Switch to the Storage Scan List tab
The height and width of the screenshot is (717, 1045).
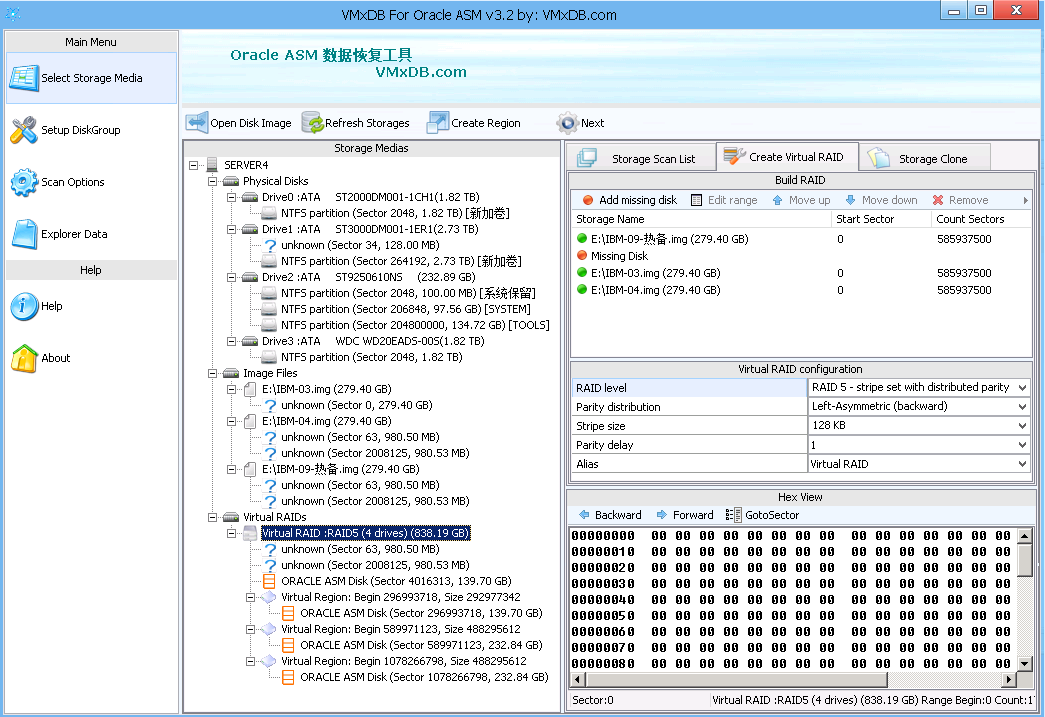(641, 159)
